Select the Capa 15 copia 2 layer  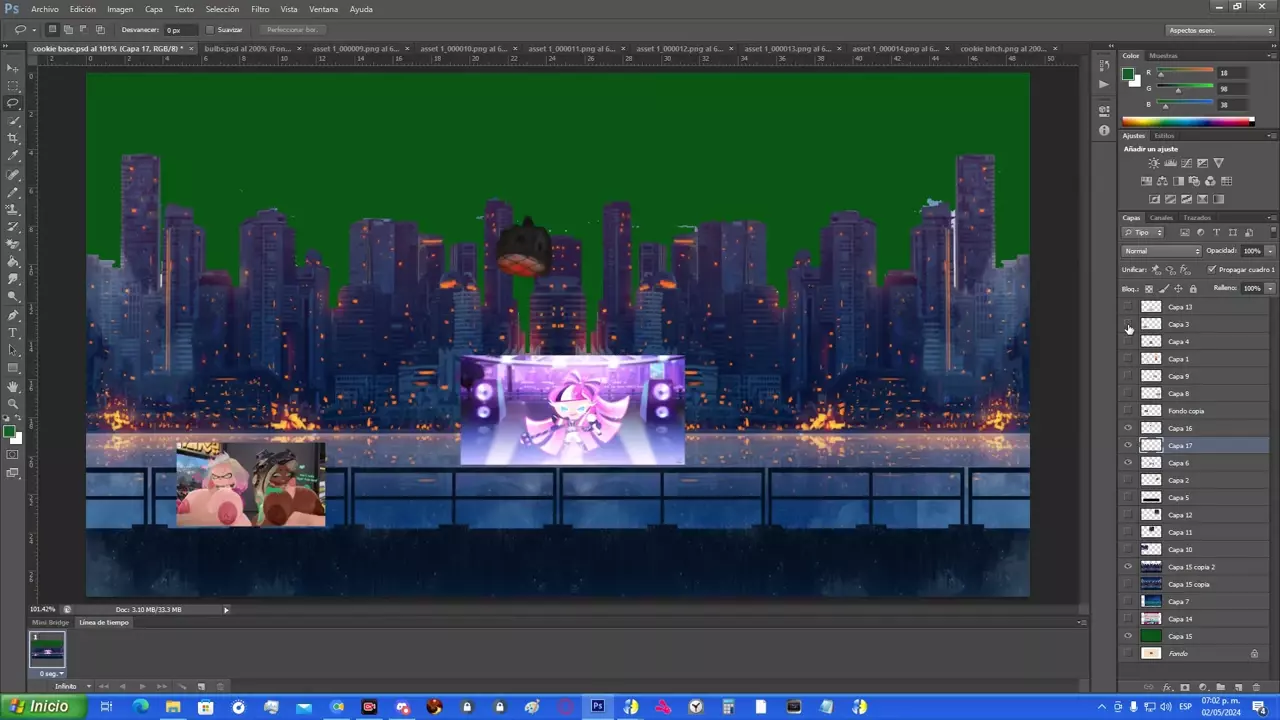coord(1191,567)
